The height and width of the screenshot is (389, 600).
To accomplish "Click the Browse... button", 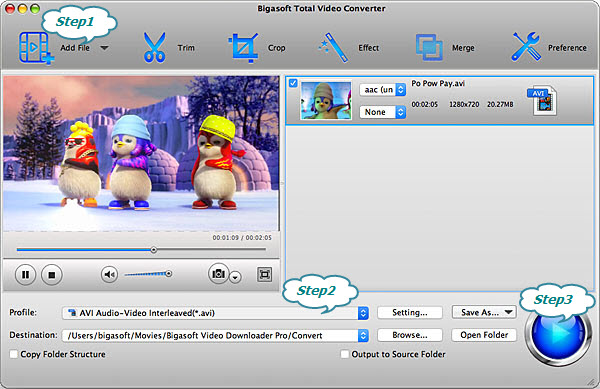I will [x=409, y=335].
